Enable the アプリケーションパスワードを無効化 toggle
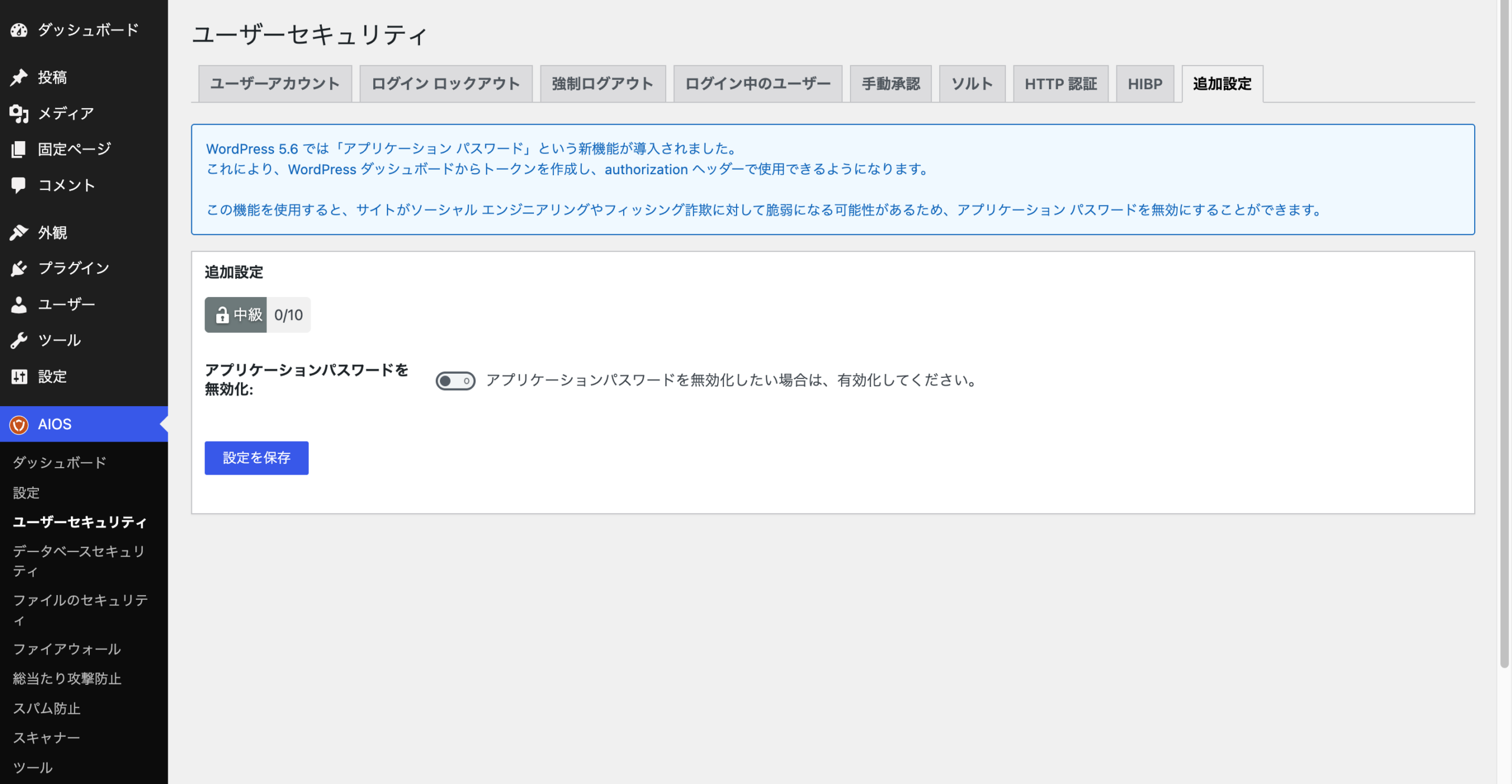Image resolution: width=1512 pixels, height=784 pixels. [x=455, y=381]
